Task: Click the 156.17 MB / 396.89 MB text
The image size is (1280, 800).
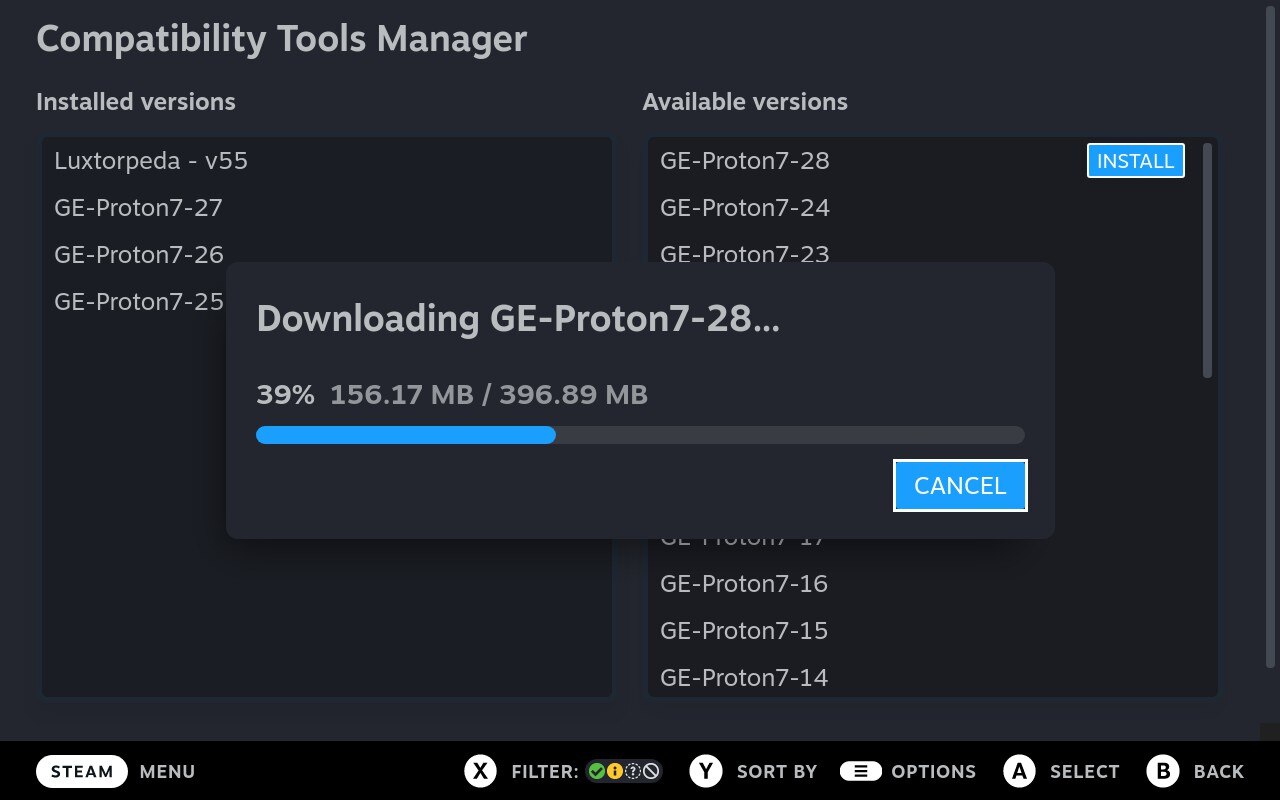Action: (489, 395)
